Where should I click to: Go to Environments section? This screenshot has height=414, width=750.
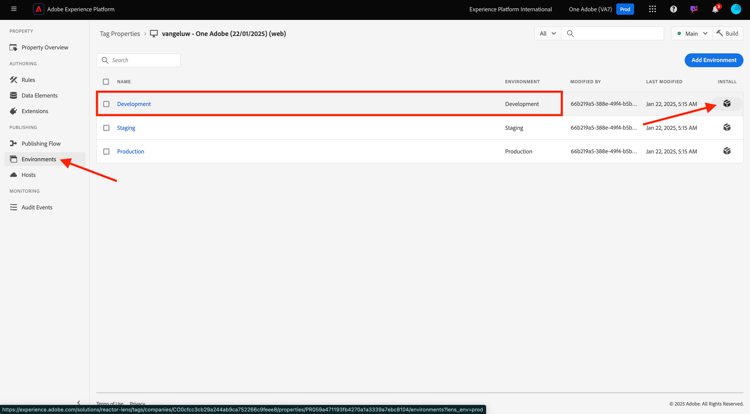(x=39, y=159)
